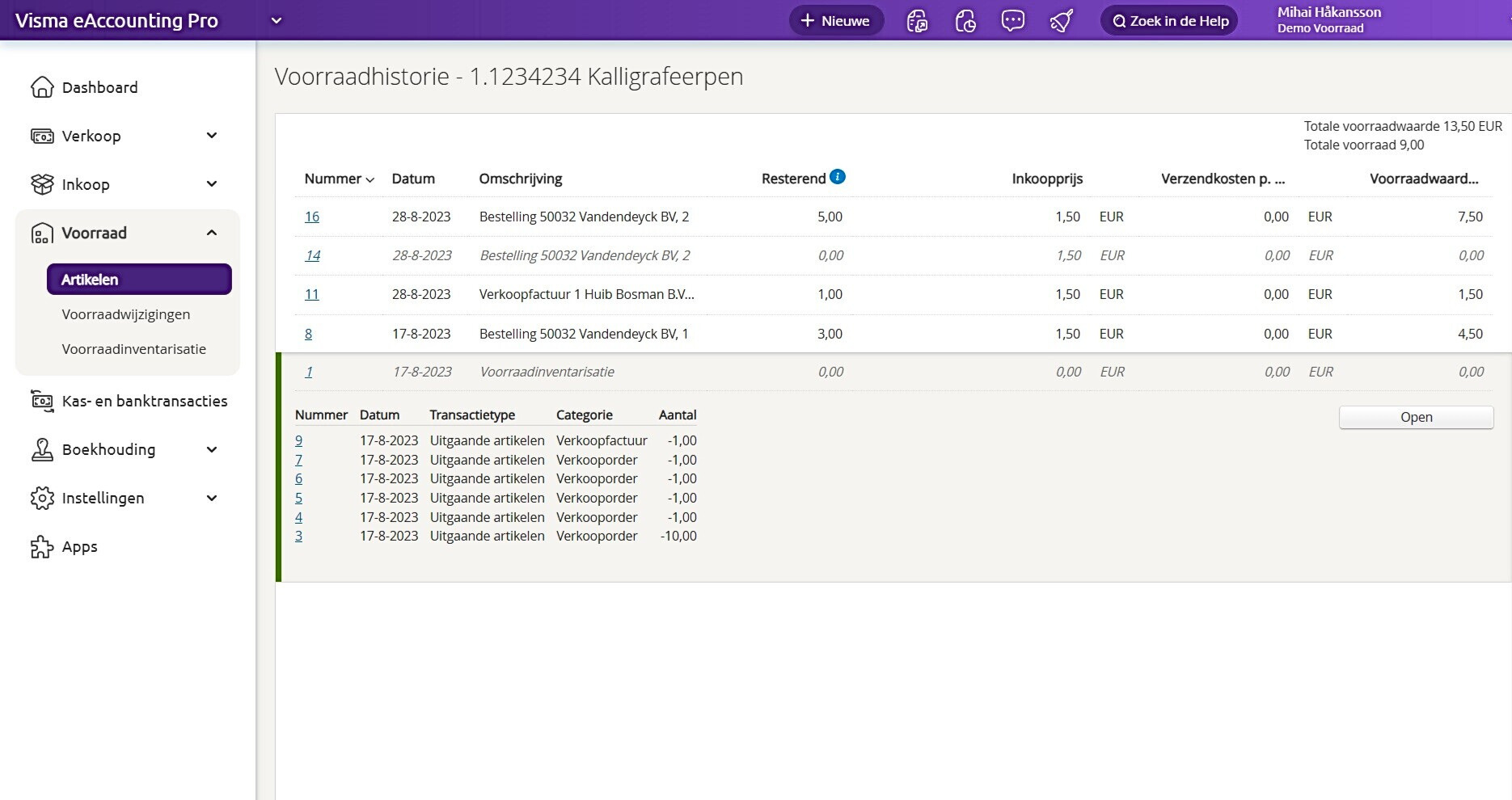The width and height of the screenshot is (1512, 800).
Task: Open Voorraadwijzigingen in the sidebar
Action: point(126,314)
